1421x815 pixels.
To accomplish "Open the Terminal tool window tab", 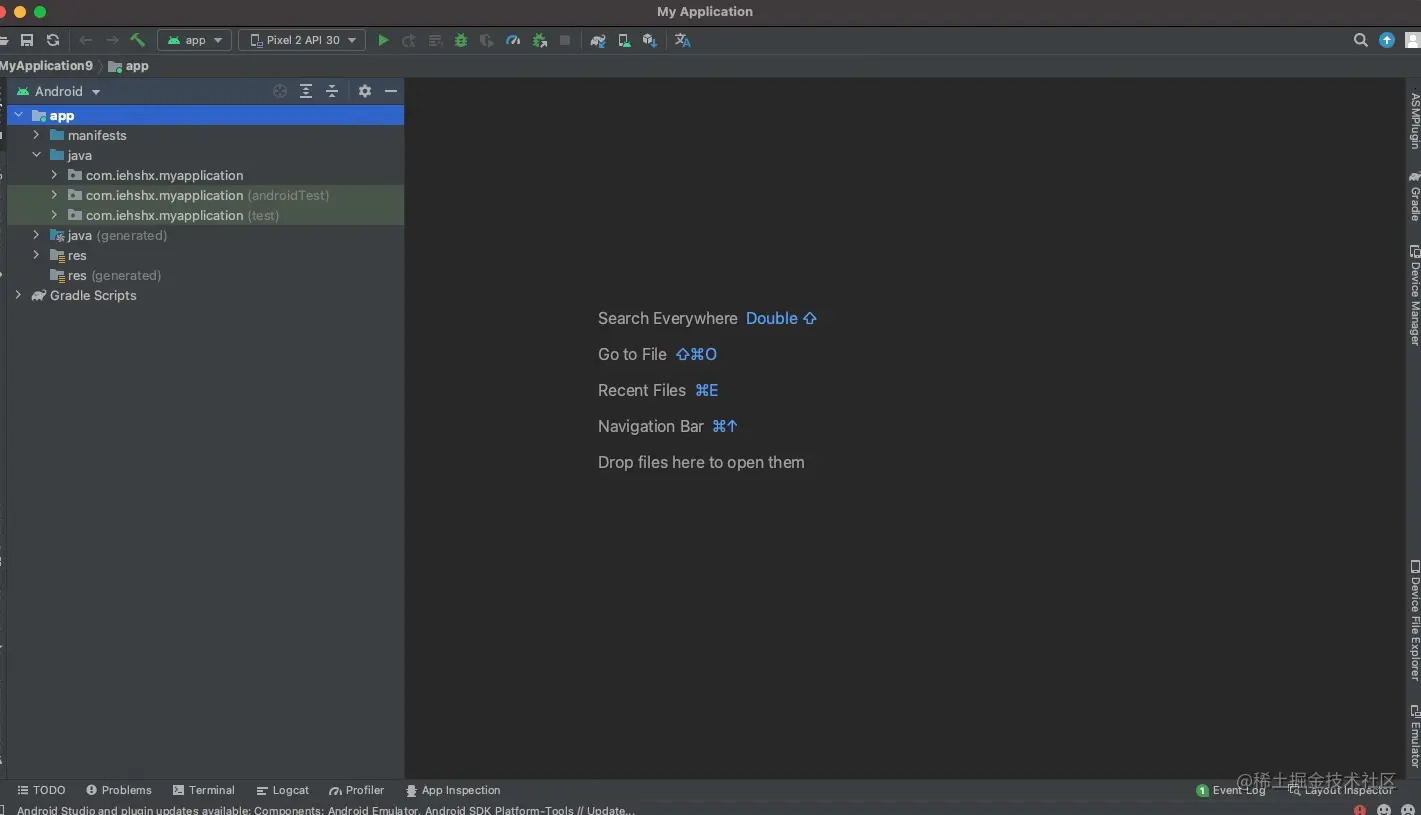I will click(203, 790).
